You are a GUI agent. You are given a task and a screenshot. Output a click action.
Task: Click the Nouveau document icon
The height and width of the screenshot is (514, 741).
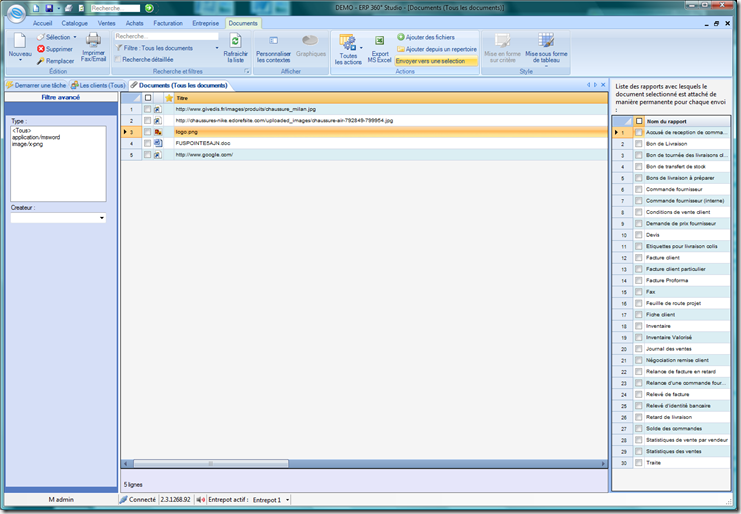19,40
